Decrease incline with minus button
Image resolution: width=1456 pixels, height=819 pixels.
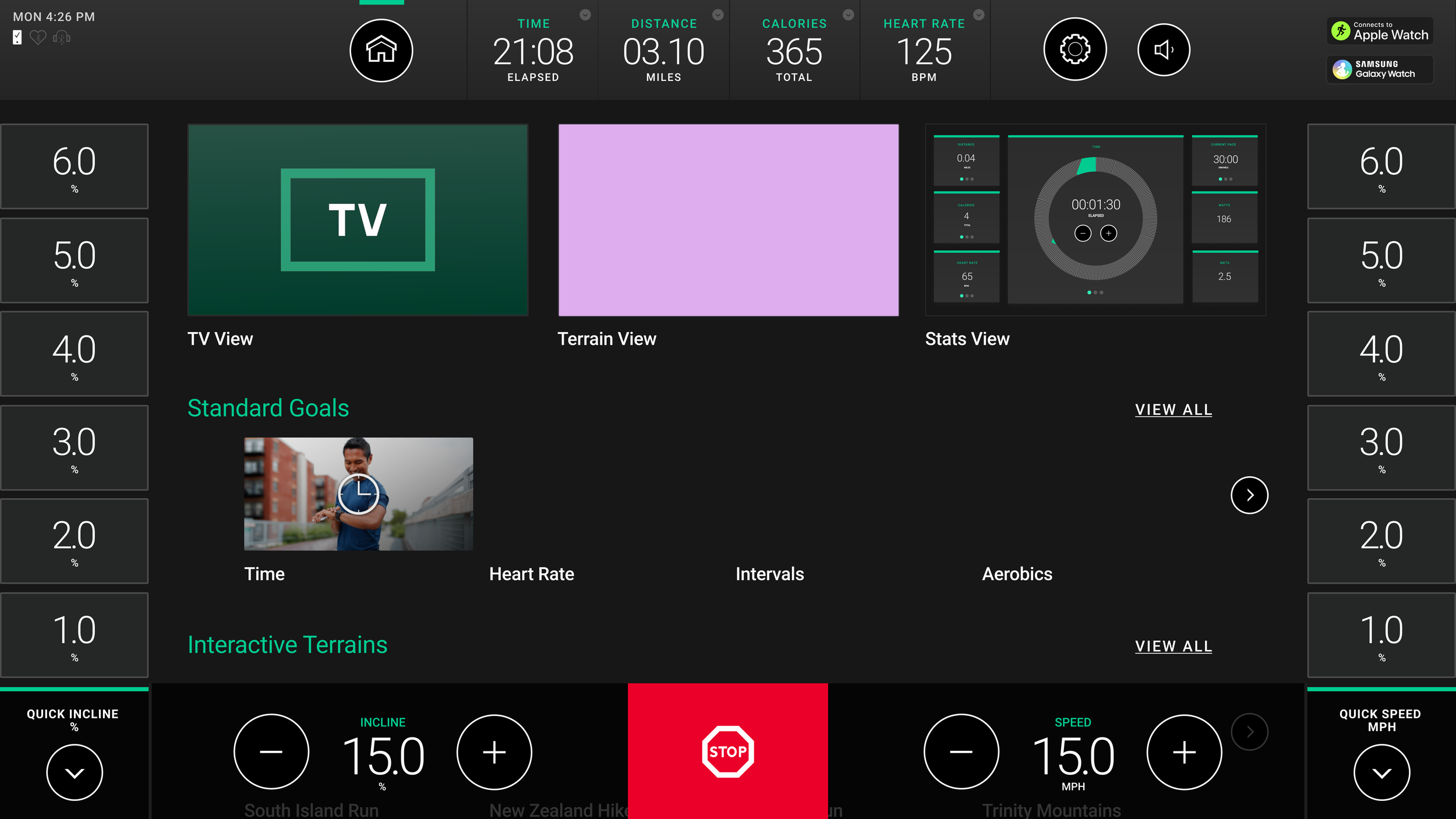pos(271,752)
